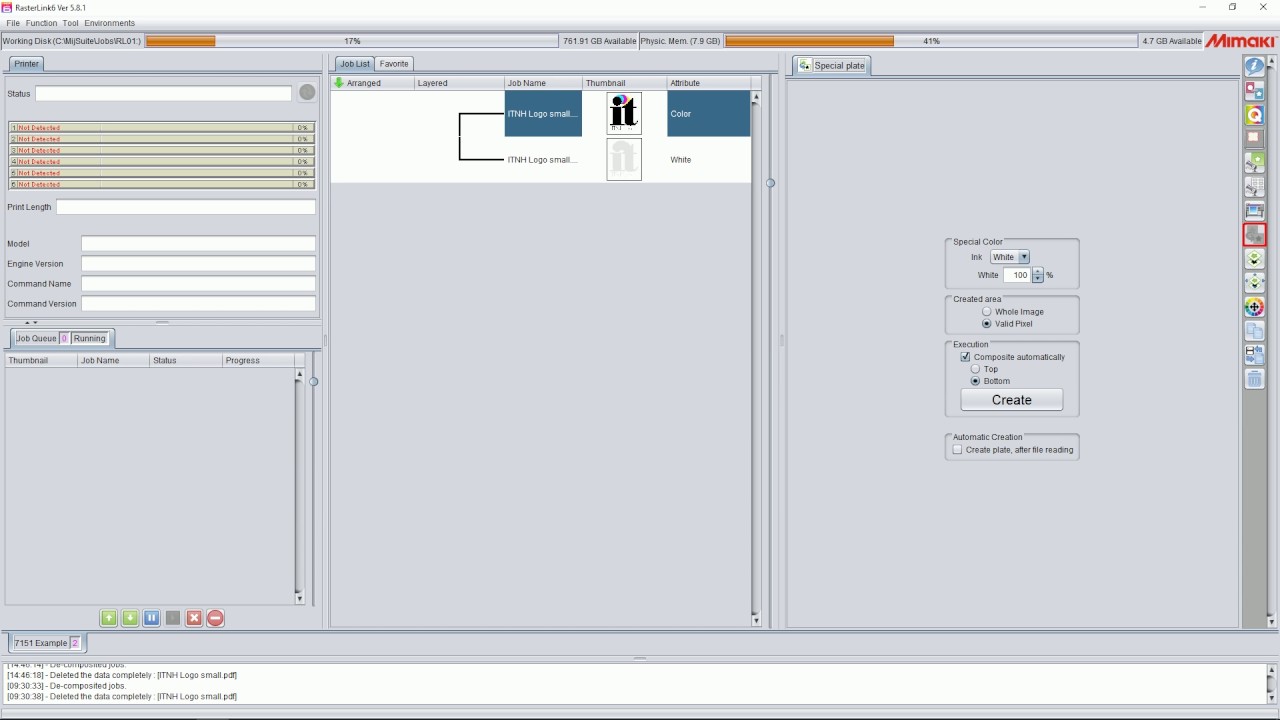Click the Job Name column header in Job List

543,83
